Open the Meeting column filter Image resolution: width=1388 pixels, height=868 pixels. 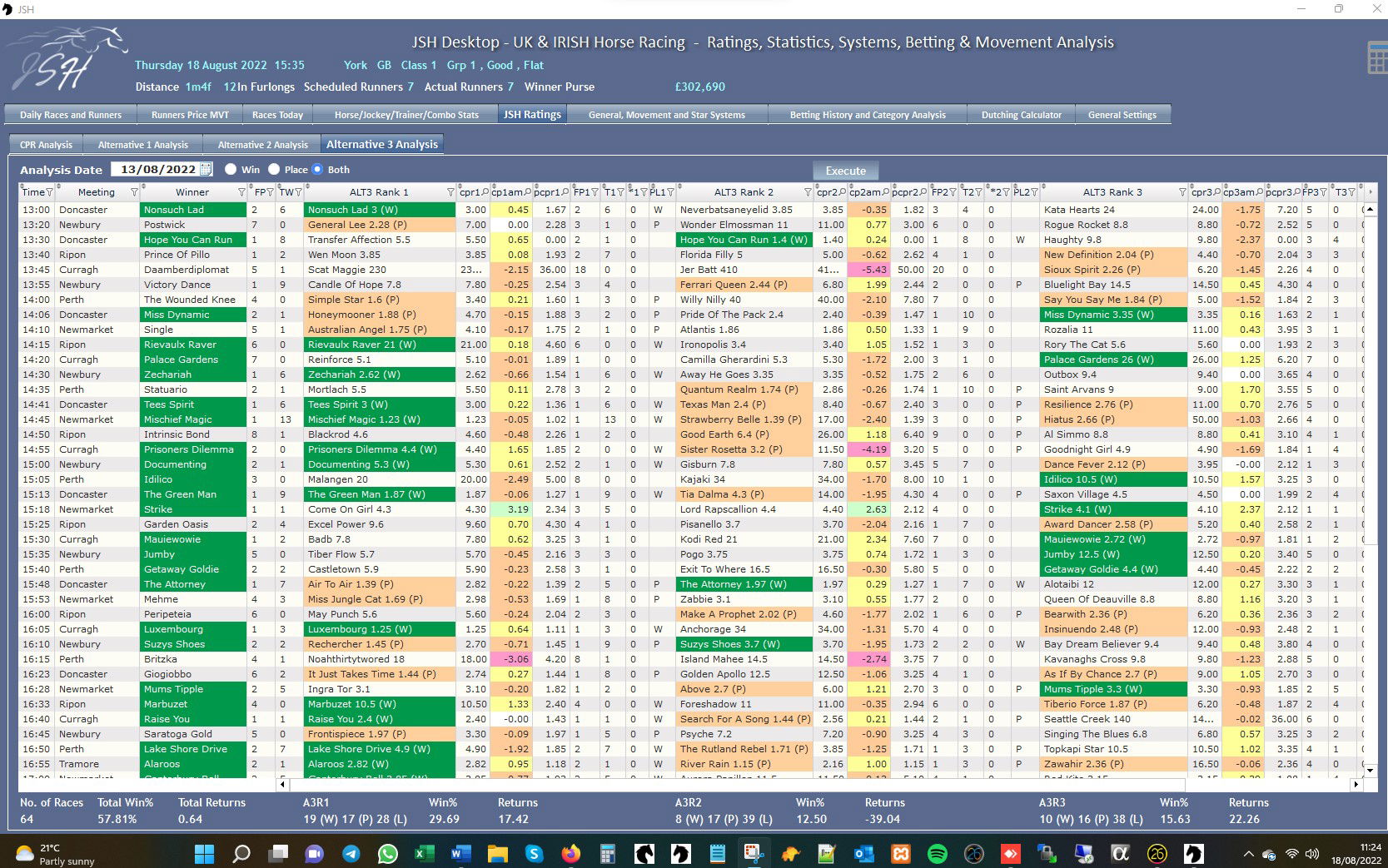point(134,192)
